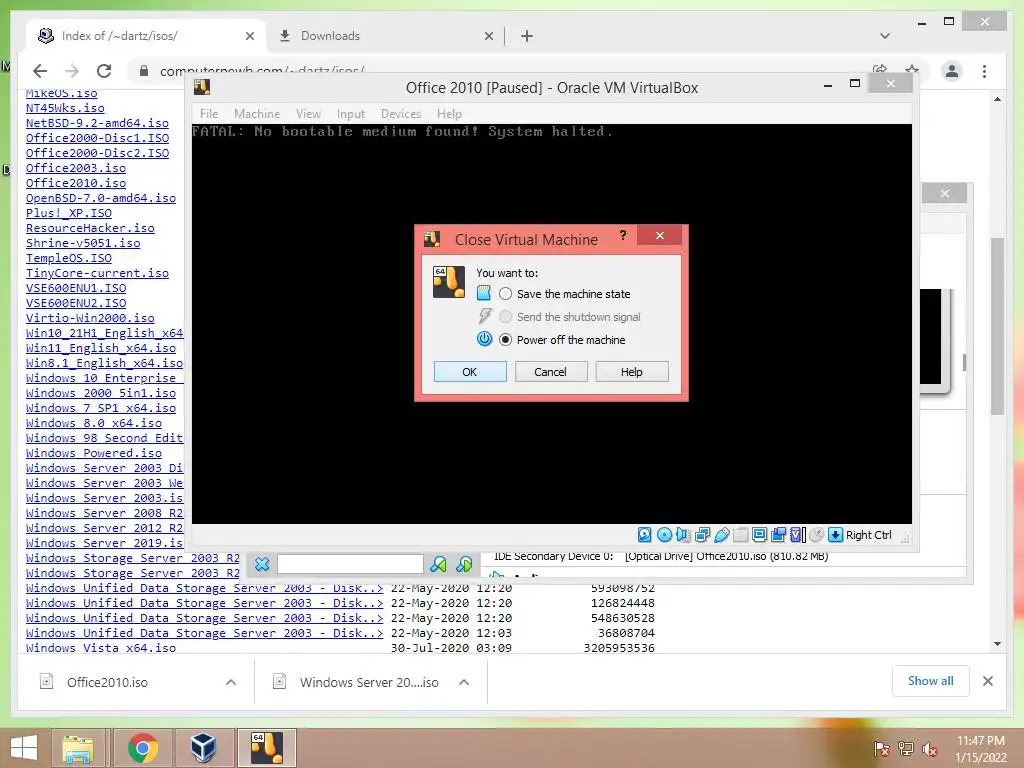Click the question mark in Close Virtual Machine dialog
Viewport: 1024px width, 768px height.
(x=623, y=235)
